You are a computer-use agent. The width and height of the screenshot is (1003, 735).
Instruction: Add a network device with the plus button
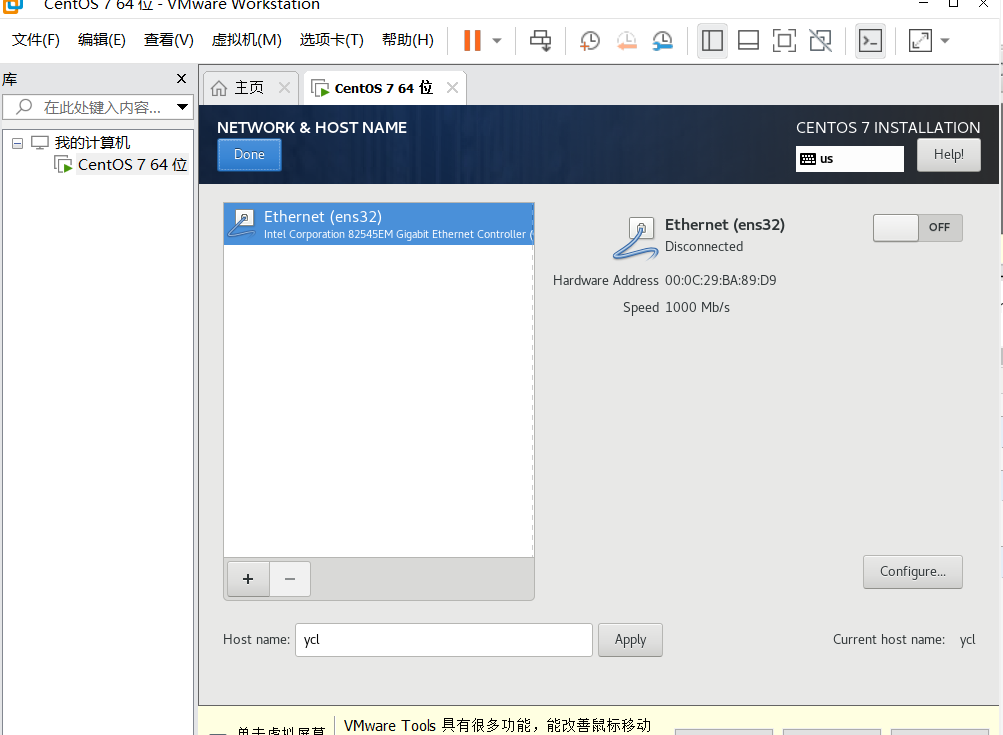point(248,579)
